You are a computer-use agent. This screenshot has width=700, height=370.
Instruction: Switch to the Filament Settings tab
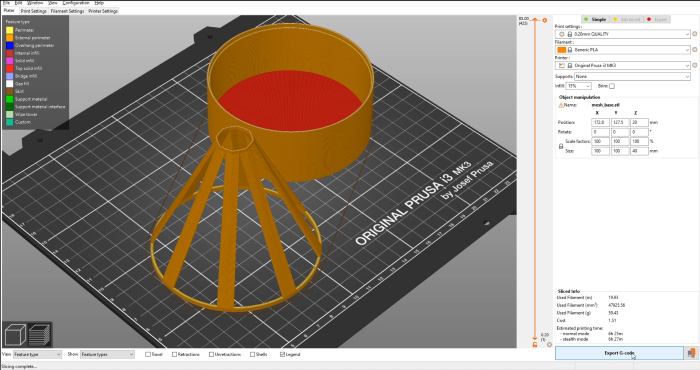(x=67, y=11)
